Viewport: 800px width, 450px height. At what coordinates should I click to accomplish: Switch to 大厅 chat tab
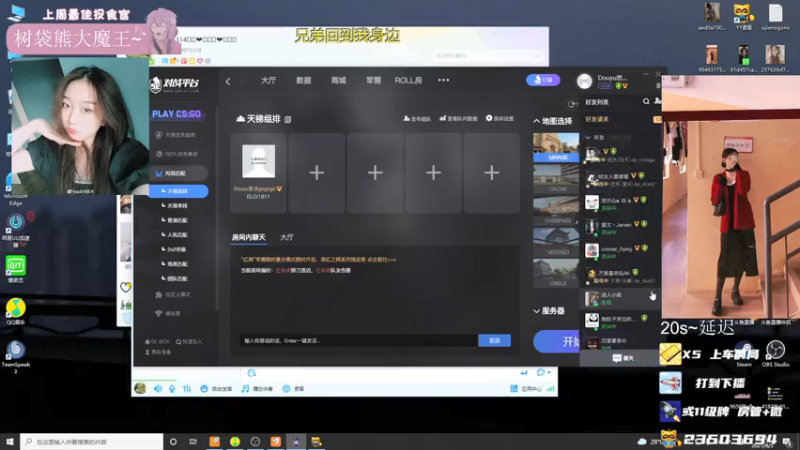(x=287, y=238)
